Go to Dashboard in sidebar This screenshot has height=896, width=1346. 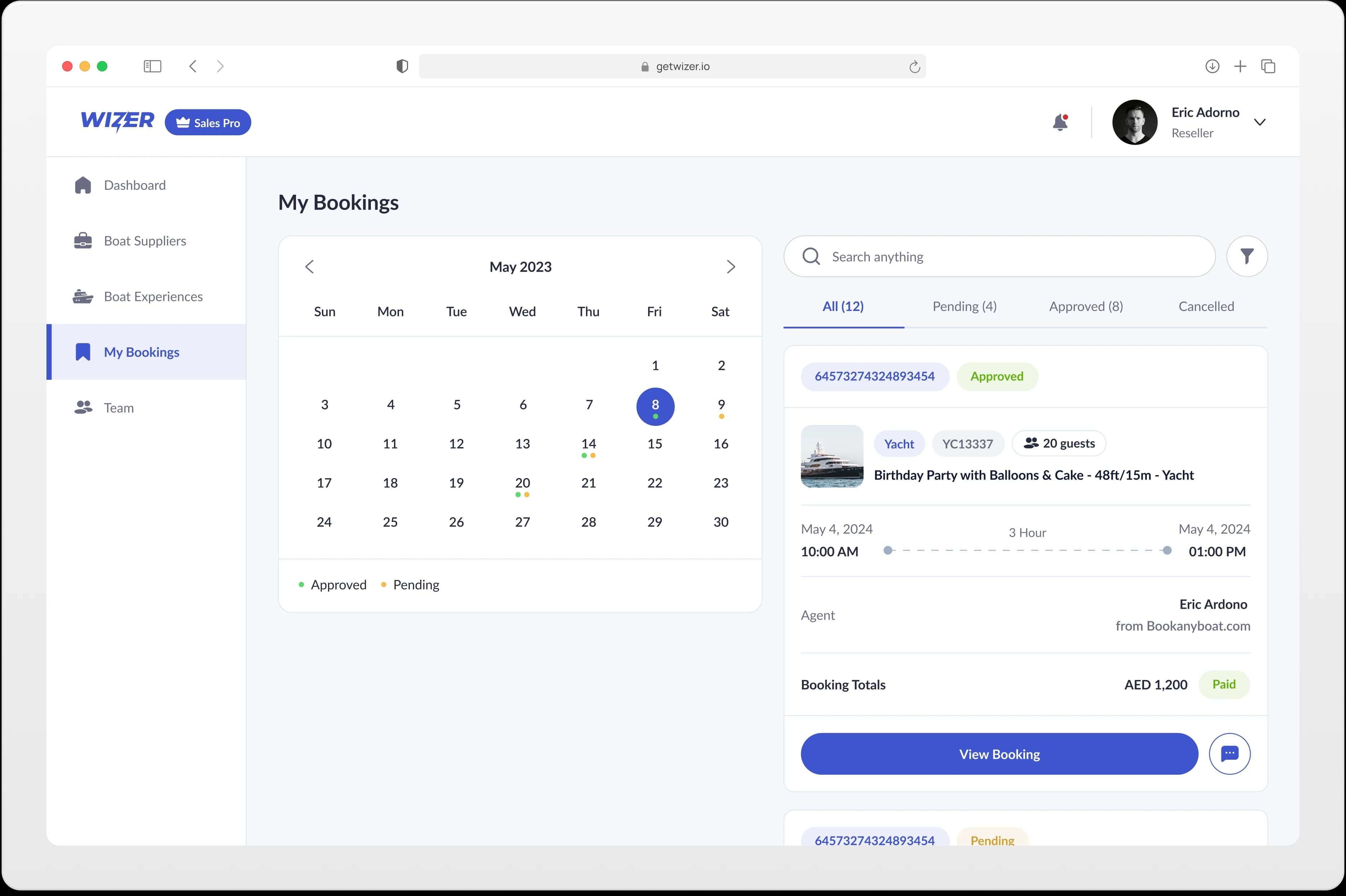click(x=134, y=185)
